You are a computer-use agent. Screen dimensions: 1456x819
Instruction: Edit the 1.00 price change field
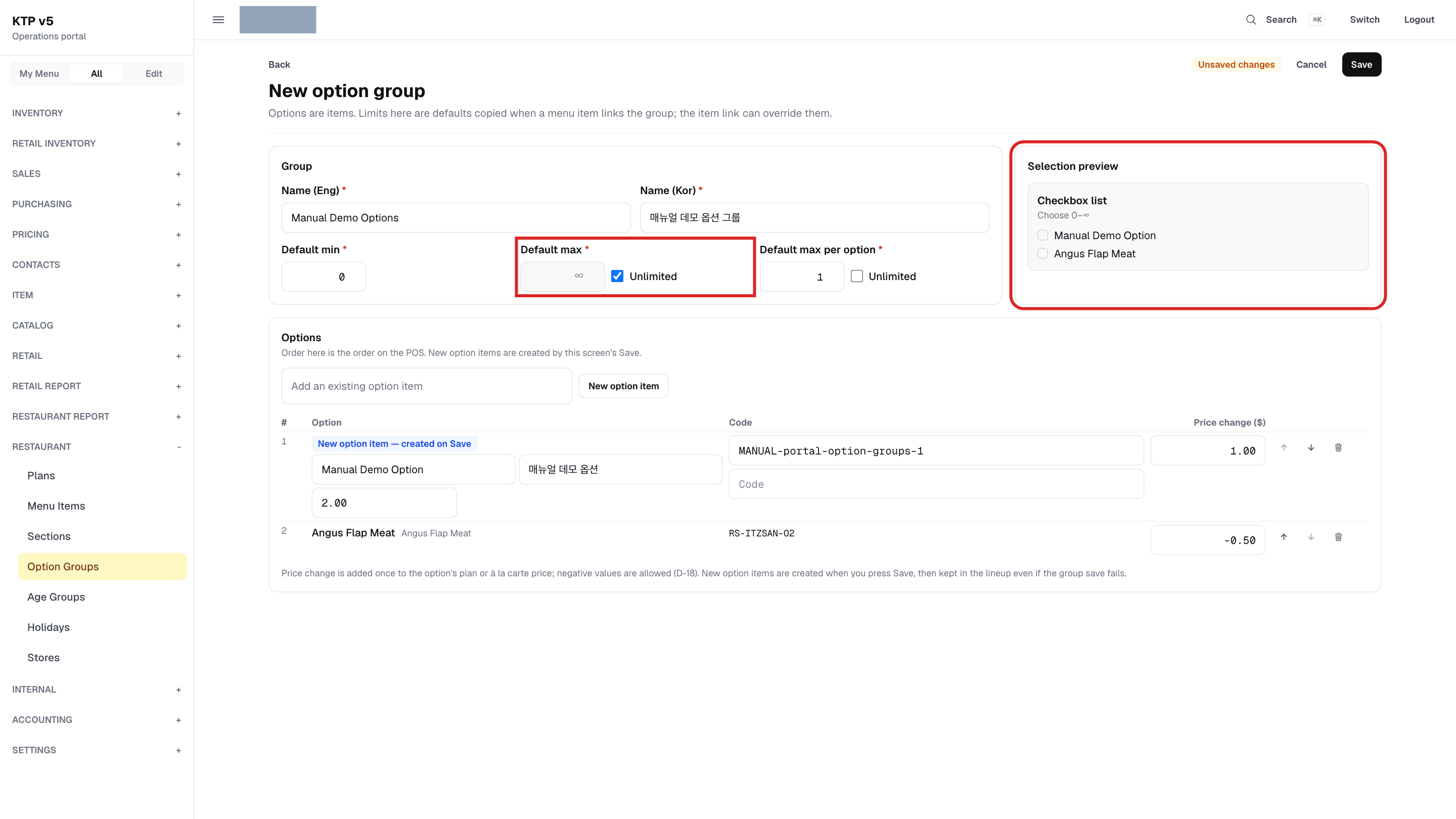coord(1208,450)
